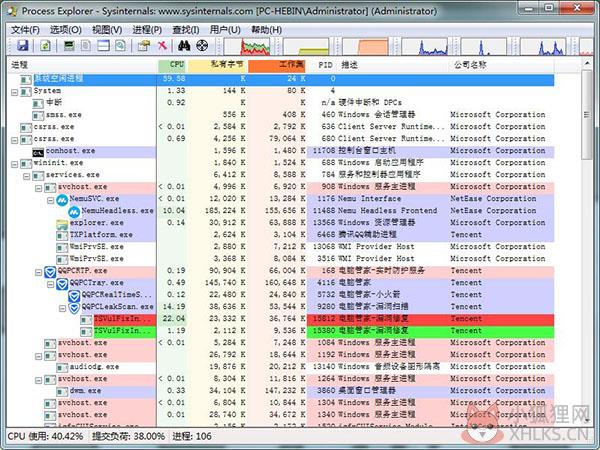Toggle process tree view toolbar icon
Image resolution: width=600 pixels, height=450 pixels.
[x=86, y=46]
